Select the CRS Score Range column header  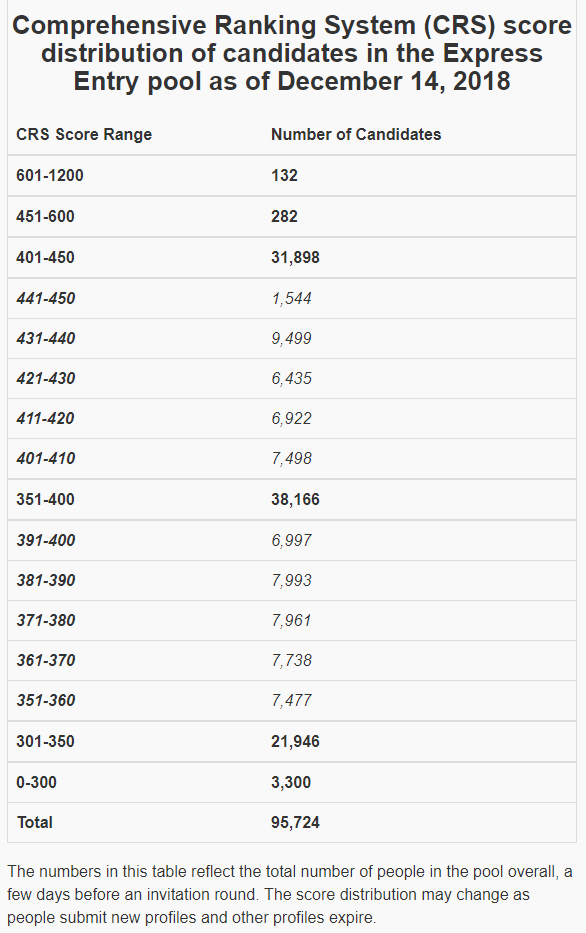(x=84, y=134)
